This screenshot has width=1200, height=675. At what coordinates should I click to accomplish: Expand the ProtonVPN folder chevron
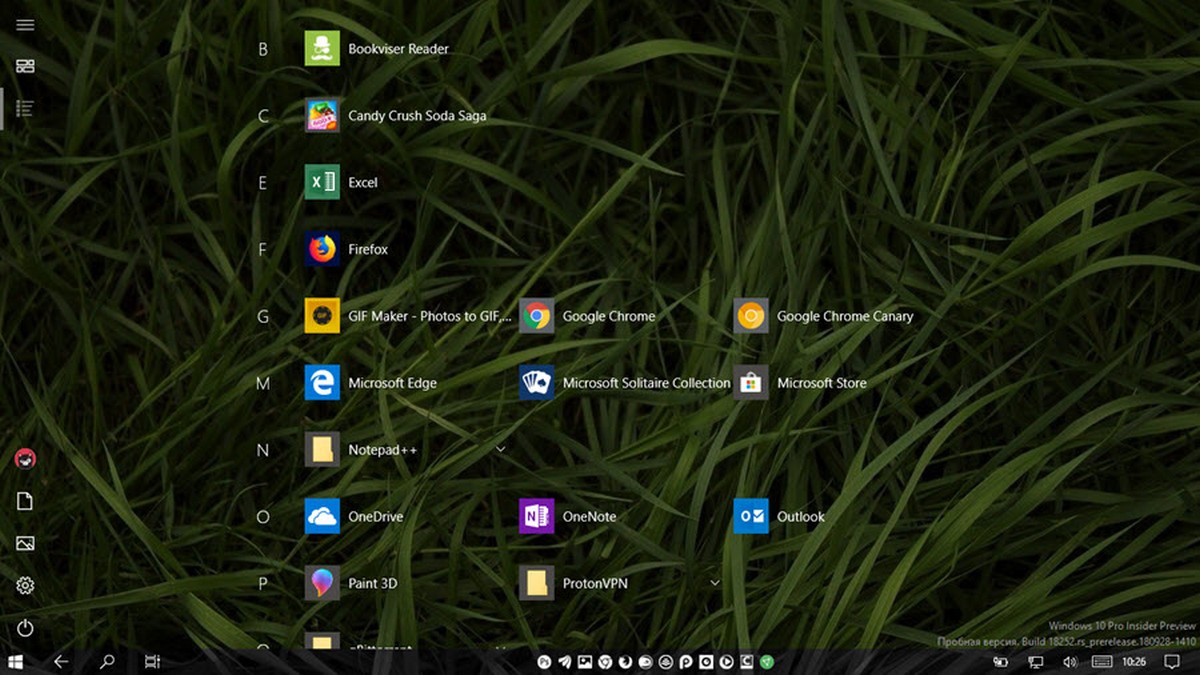pos(715,583)
